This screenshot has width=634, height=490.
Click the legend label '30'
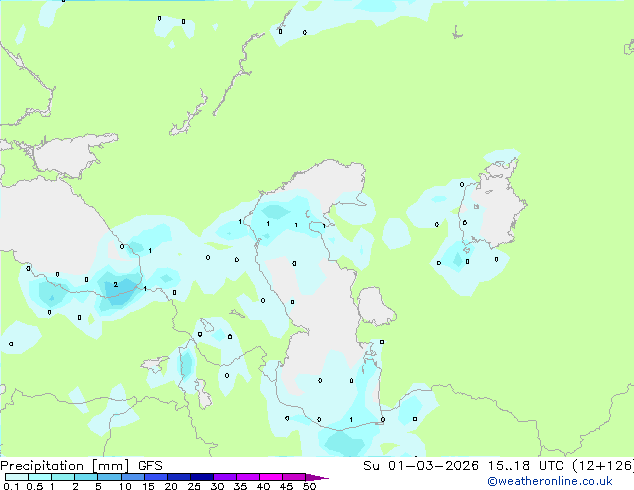point(217,486)
